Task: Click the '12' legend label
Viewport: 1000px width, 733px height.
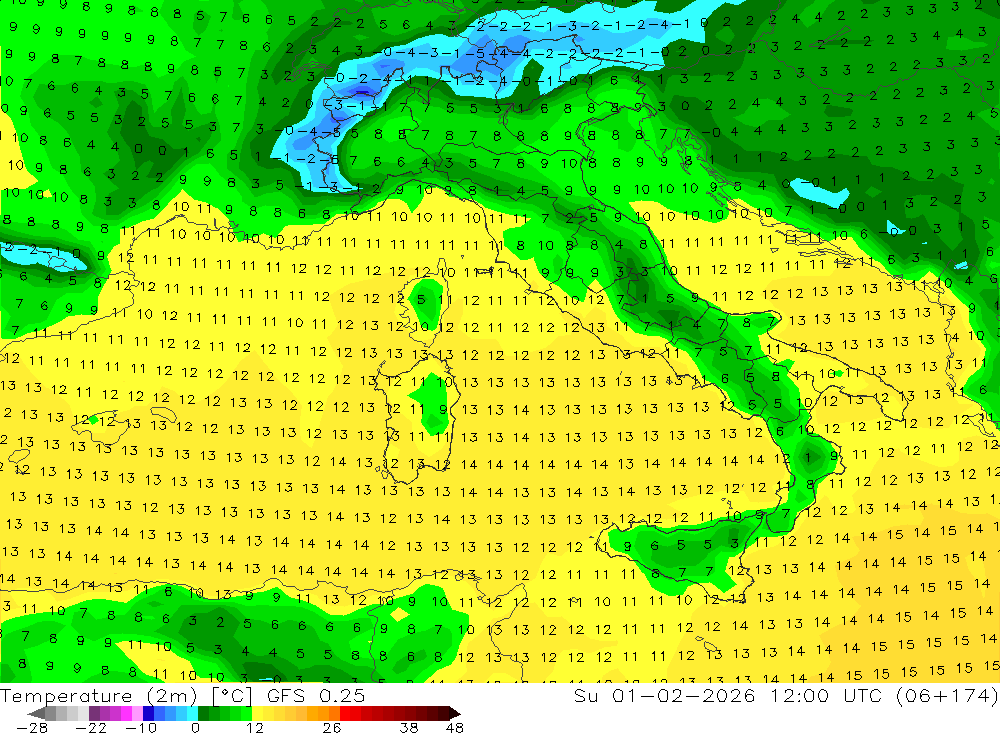Action: click(254, 727)
